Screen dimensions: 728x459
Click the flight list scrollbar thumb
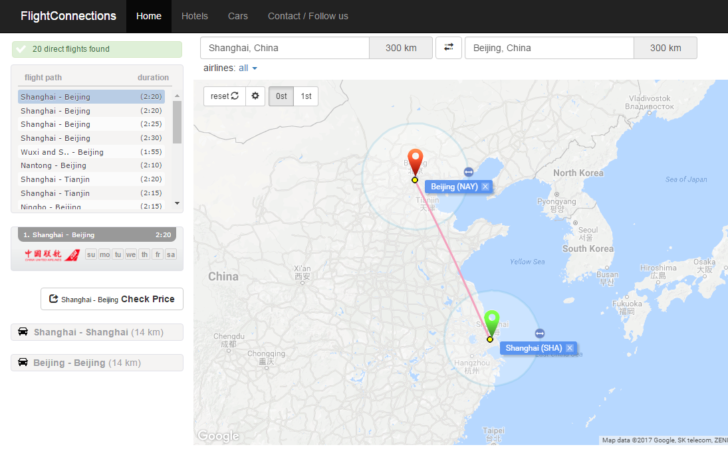pos(177,122)
